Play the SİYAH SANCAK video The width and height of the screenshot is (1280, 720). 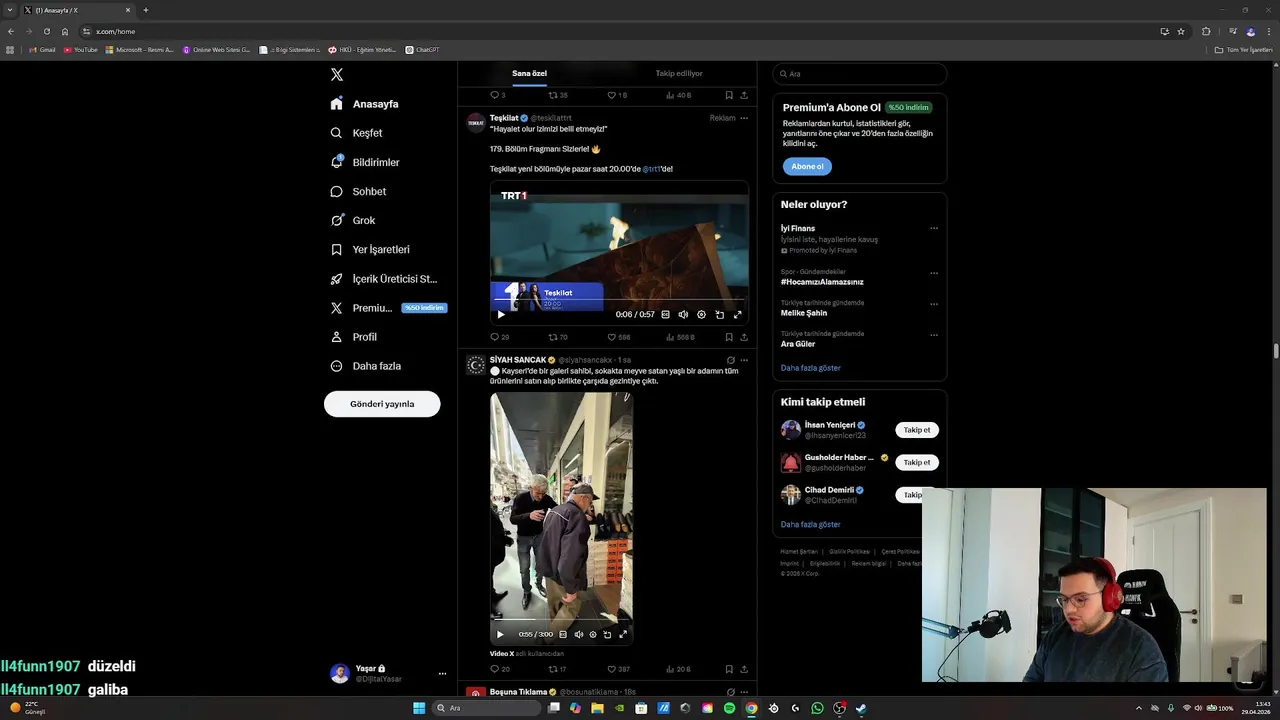[x=500, y=634]
